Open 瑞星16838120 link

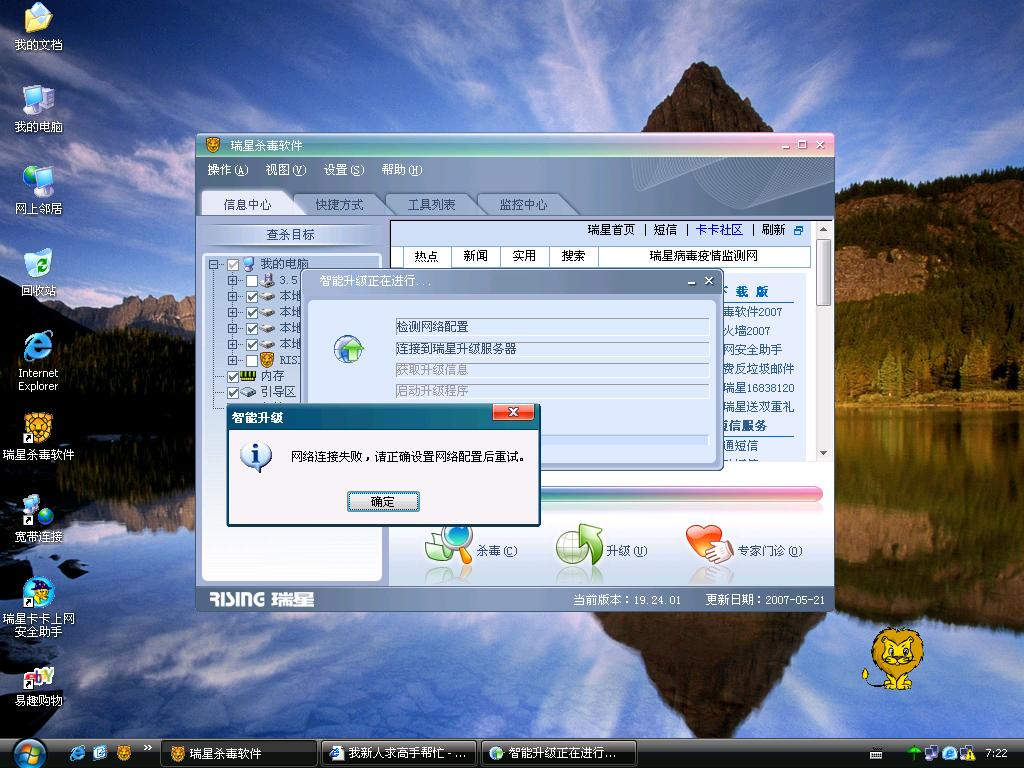click(758, 388)
